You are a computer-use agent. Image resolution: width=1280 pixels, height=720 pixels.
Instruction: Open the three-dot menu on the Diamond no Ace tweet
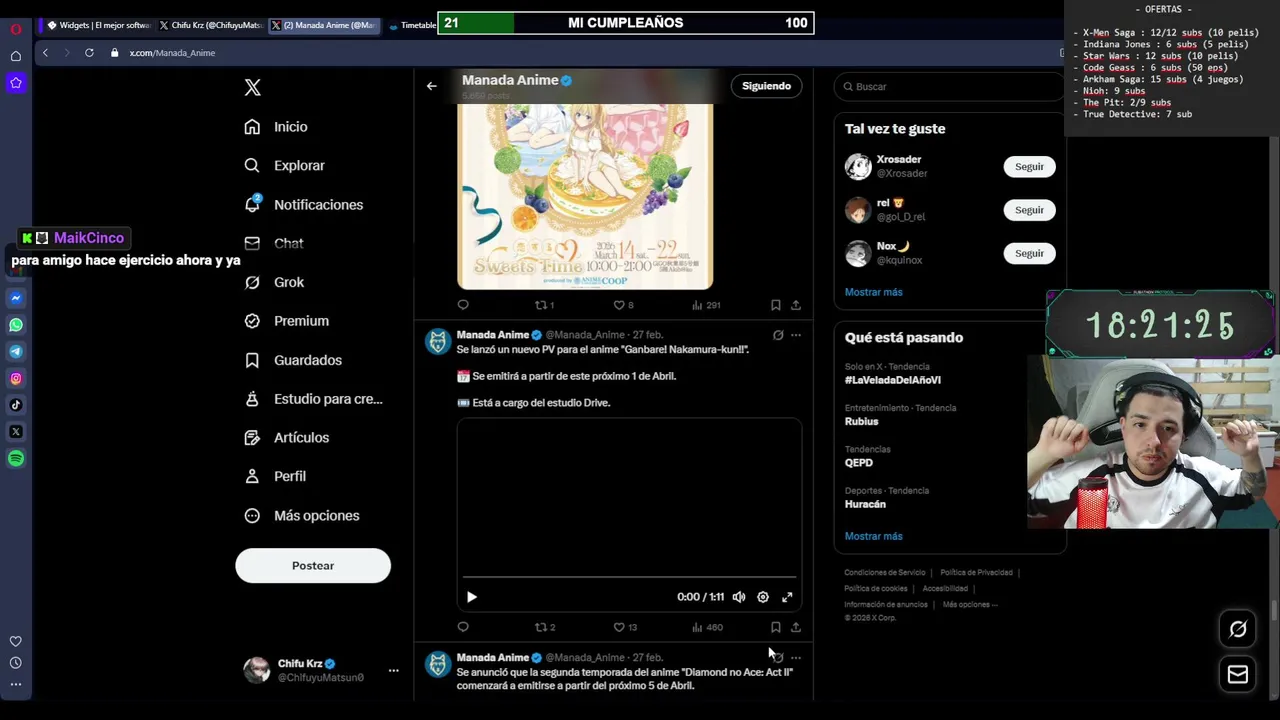point(796,658)
